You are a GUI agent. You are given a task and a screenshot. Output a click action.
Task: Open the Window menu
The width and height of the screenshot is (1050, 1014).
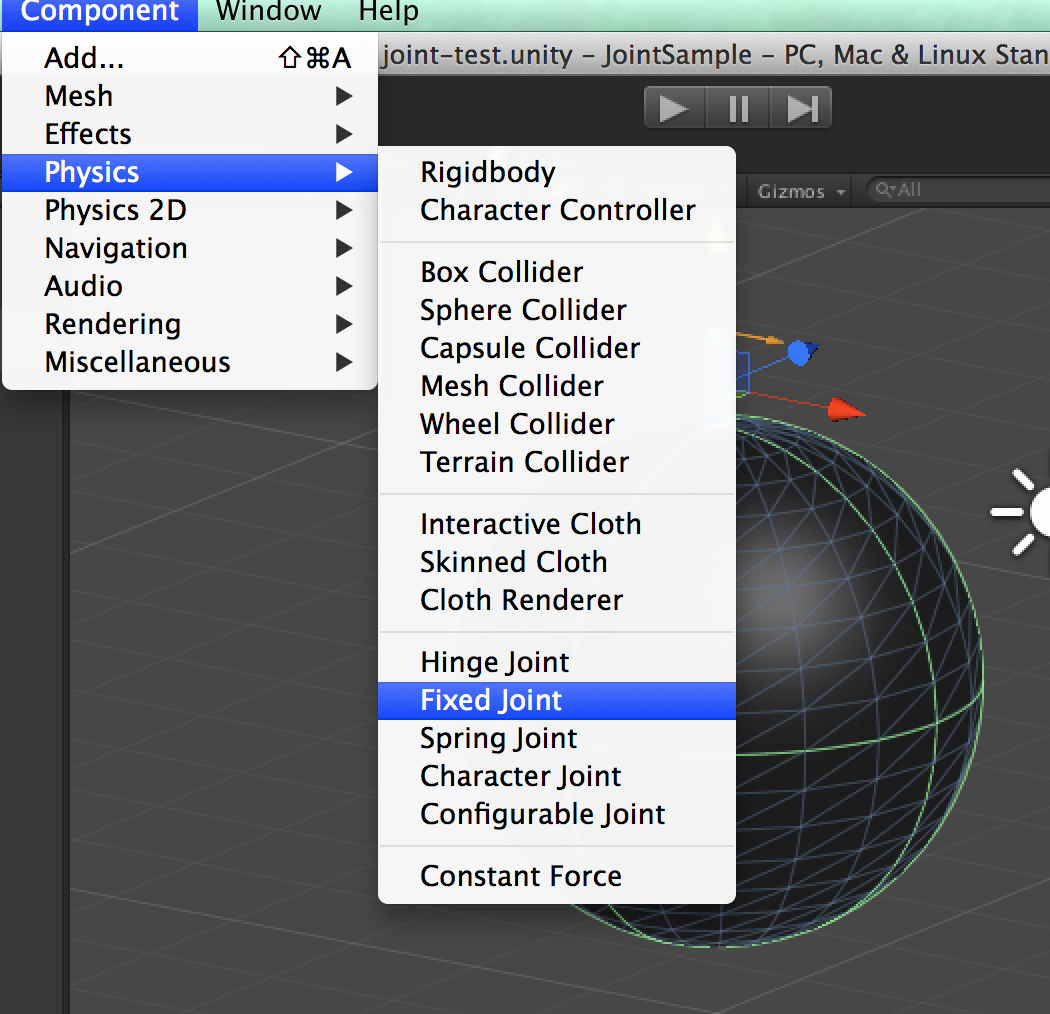click(x=269, y=12)
